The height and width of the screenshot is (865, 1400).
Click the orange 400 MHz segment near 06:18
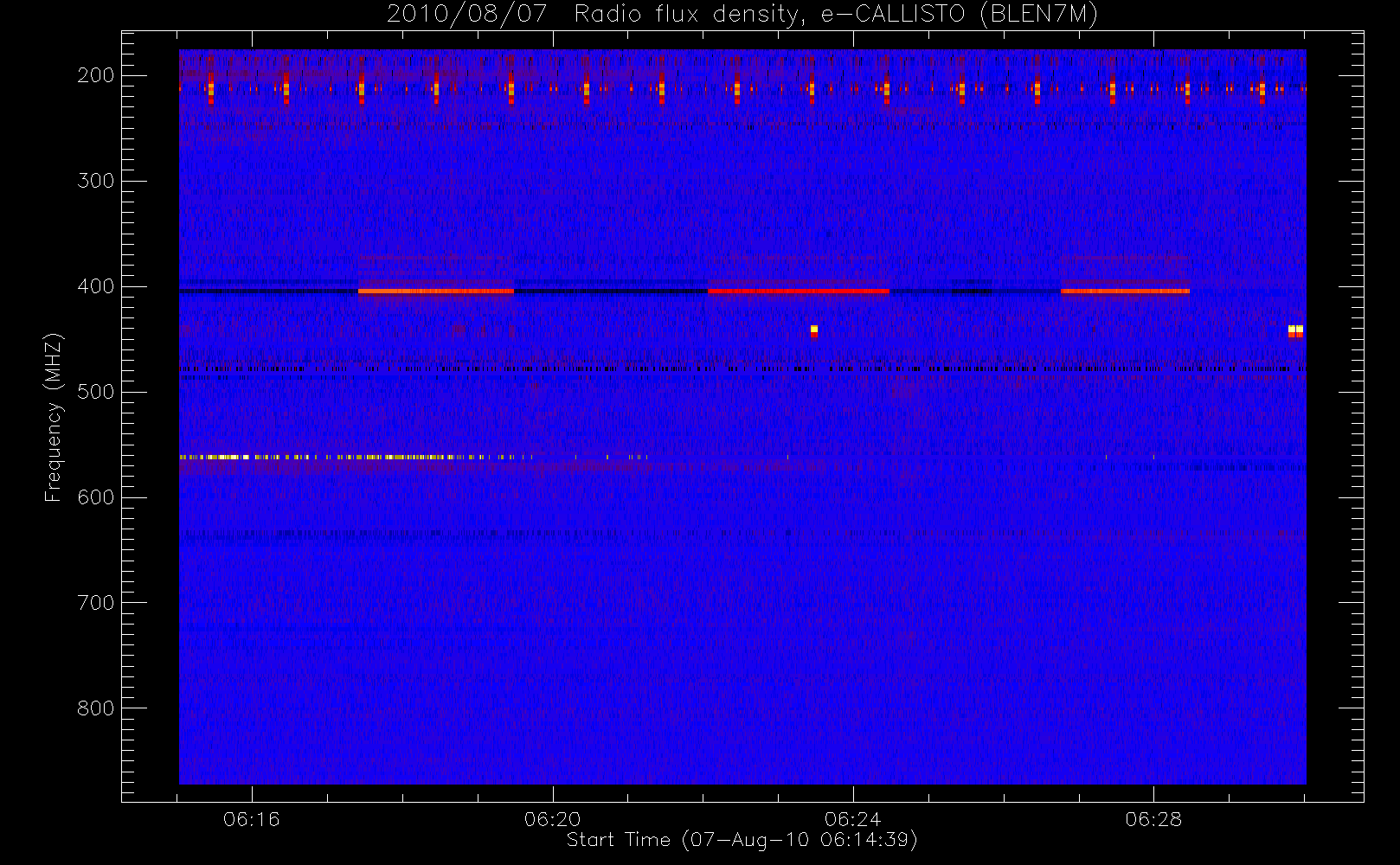(x=436, y=292)
